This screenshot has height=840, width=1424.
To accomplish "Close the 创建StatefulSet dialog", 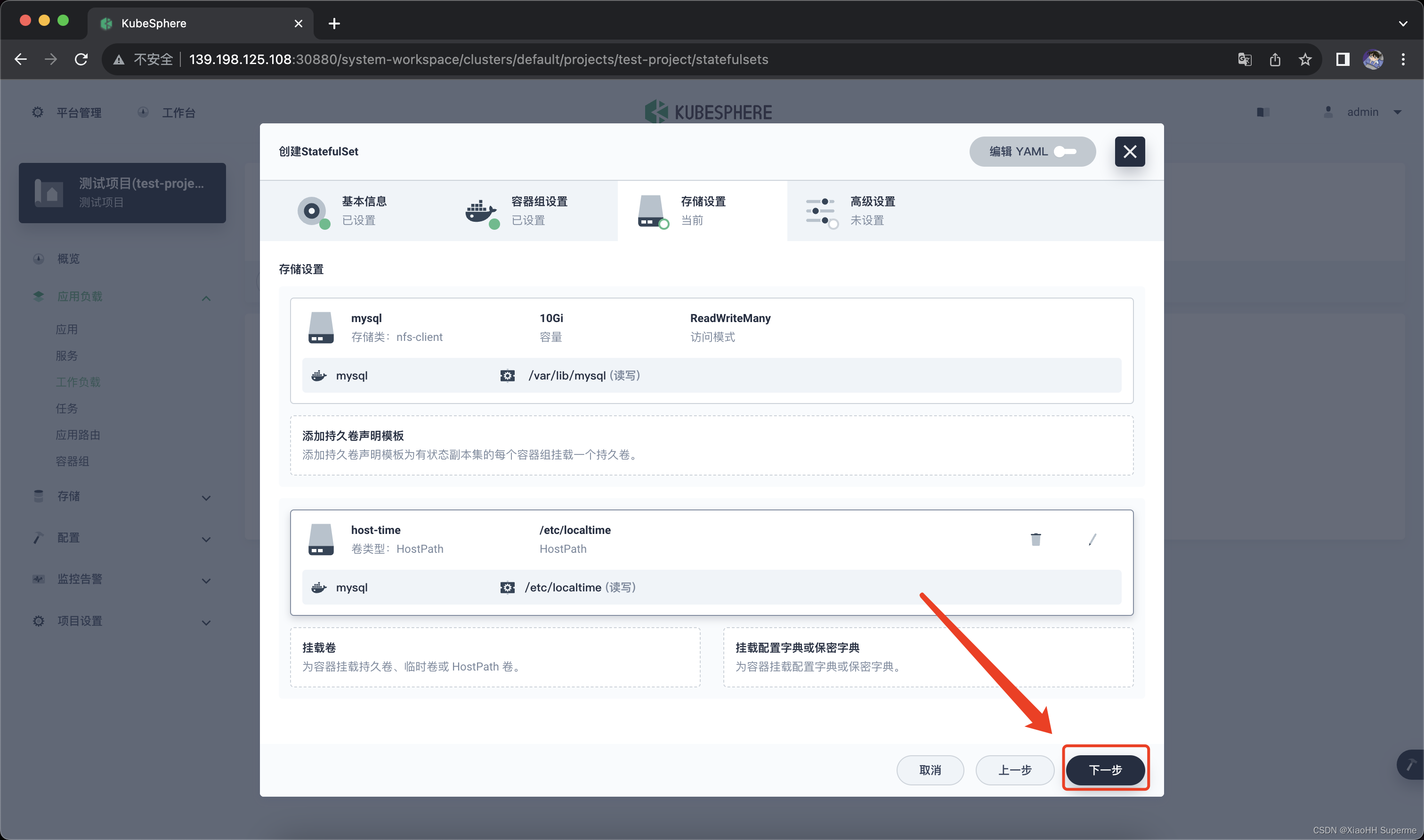I will (1129, 152).
